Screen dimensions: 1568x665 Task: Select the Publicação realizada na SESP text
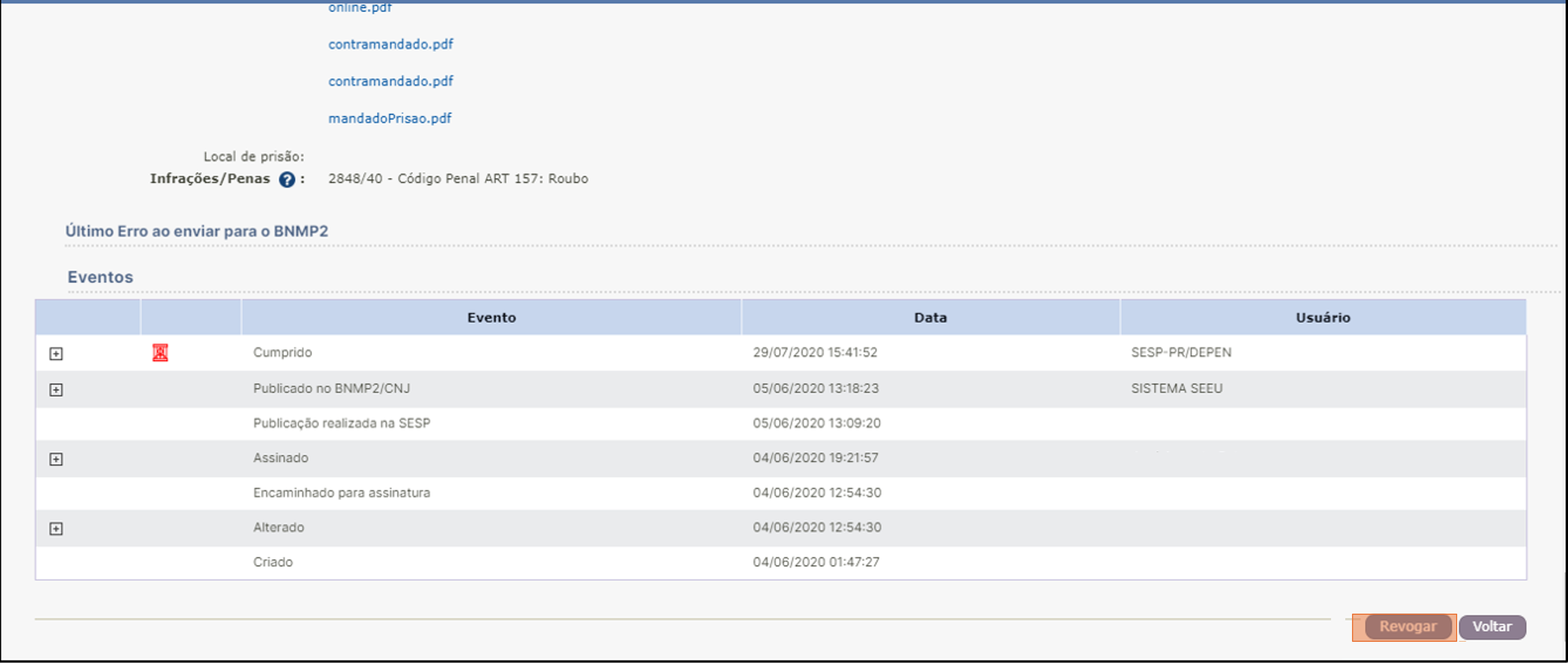click(x=341, y=423)
